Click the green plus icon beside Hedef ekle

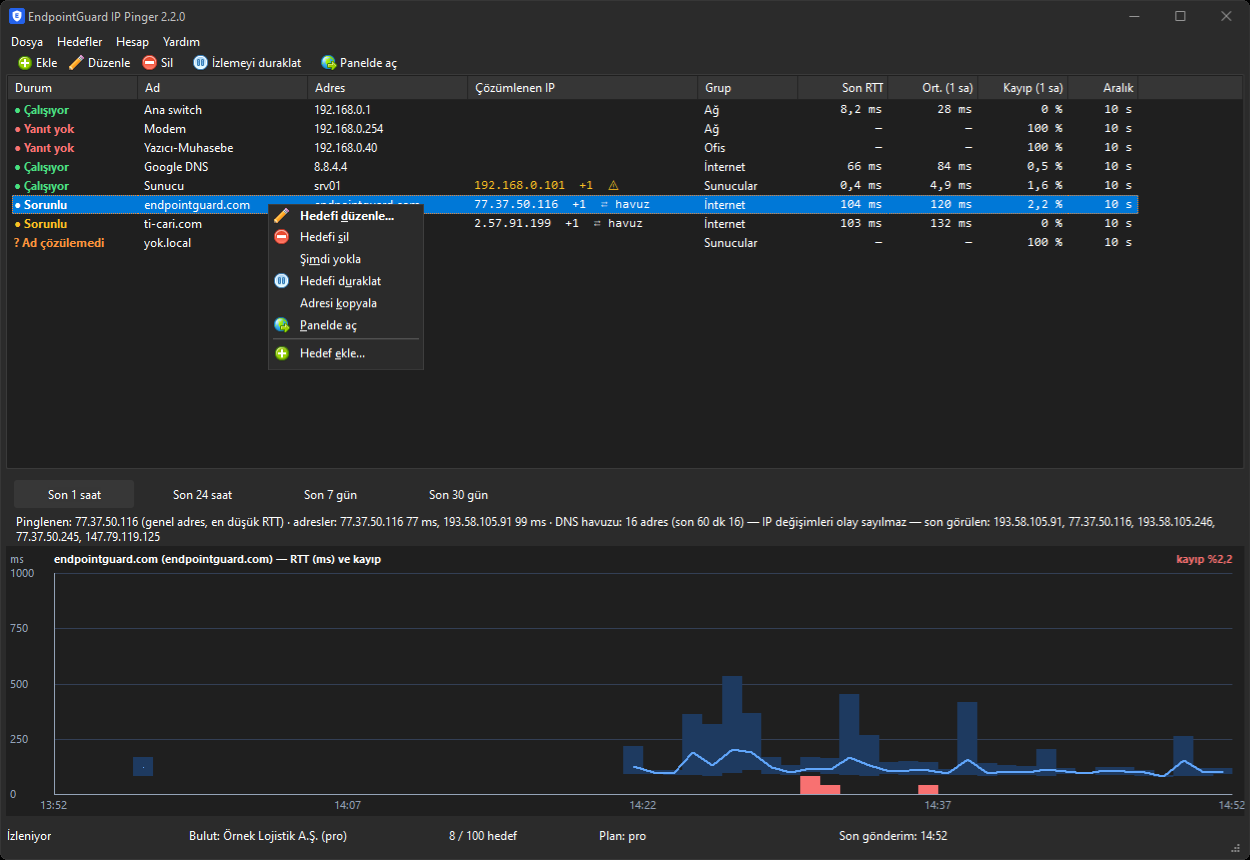(281, 353)
